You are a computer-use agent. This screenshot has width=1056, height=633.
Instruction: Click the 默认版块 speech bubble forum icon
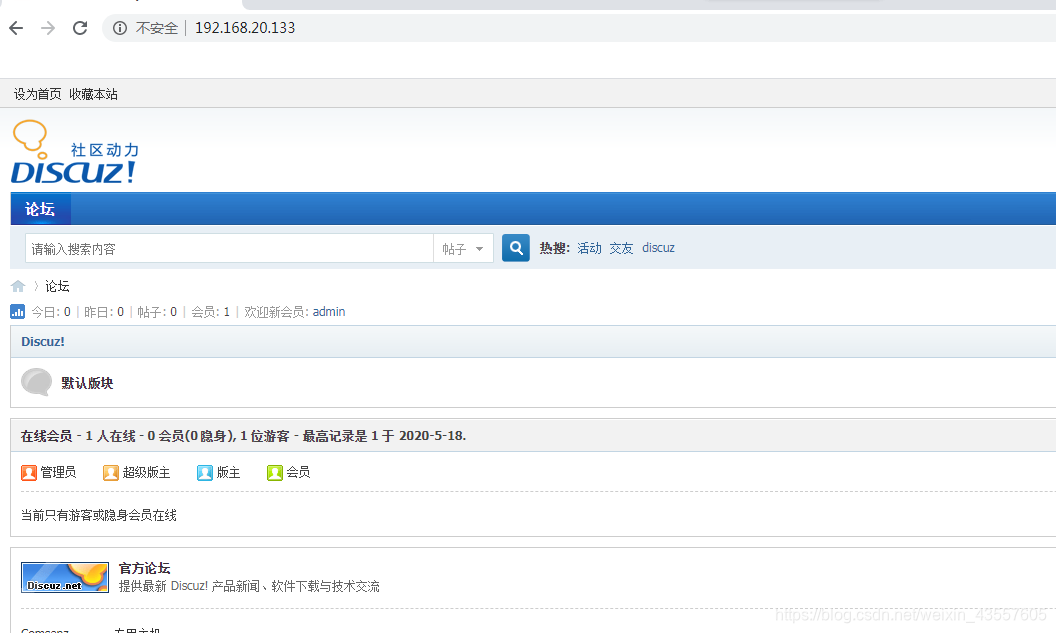pos(36,382)
